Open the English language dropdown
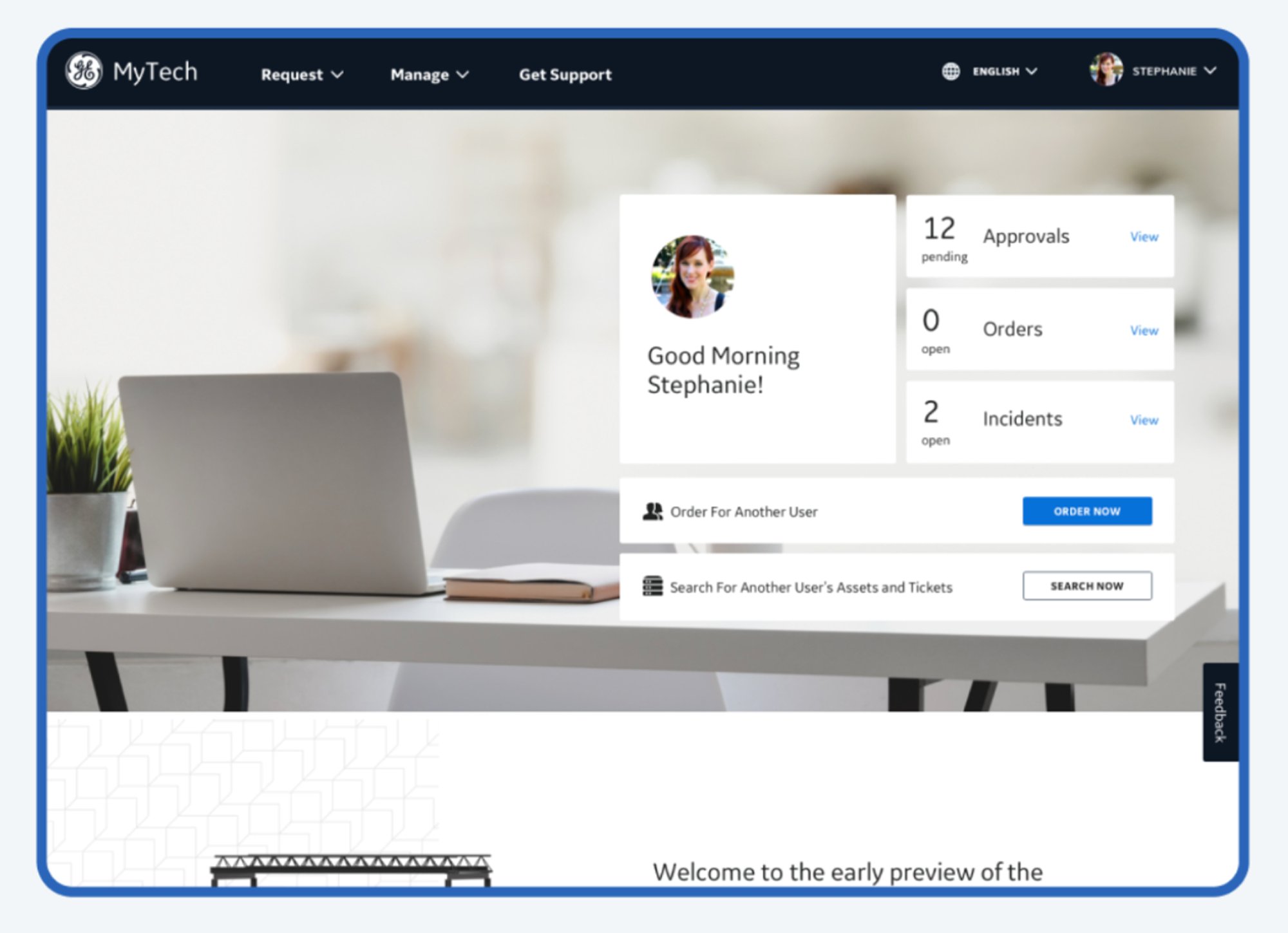The image size is (1288, 933). tap(1003, 71)
